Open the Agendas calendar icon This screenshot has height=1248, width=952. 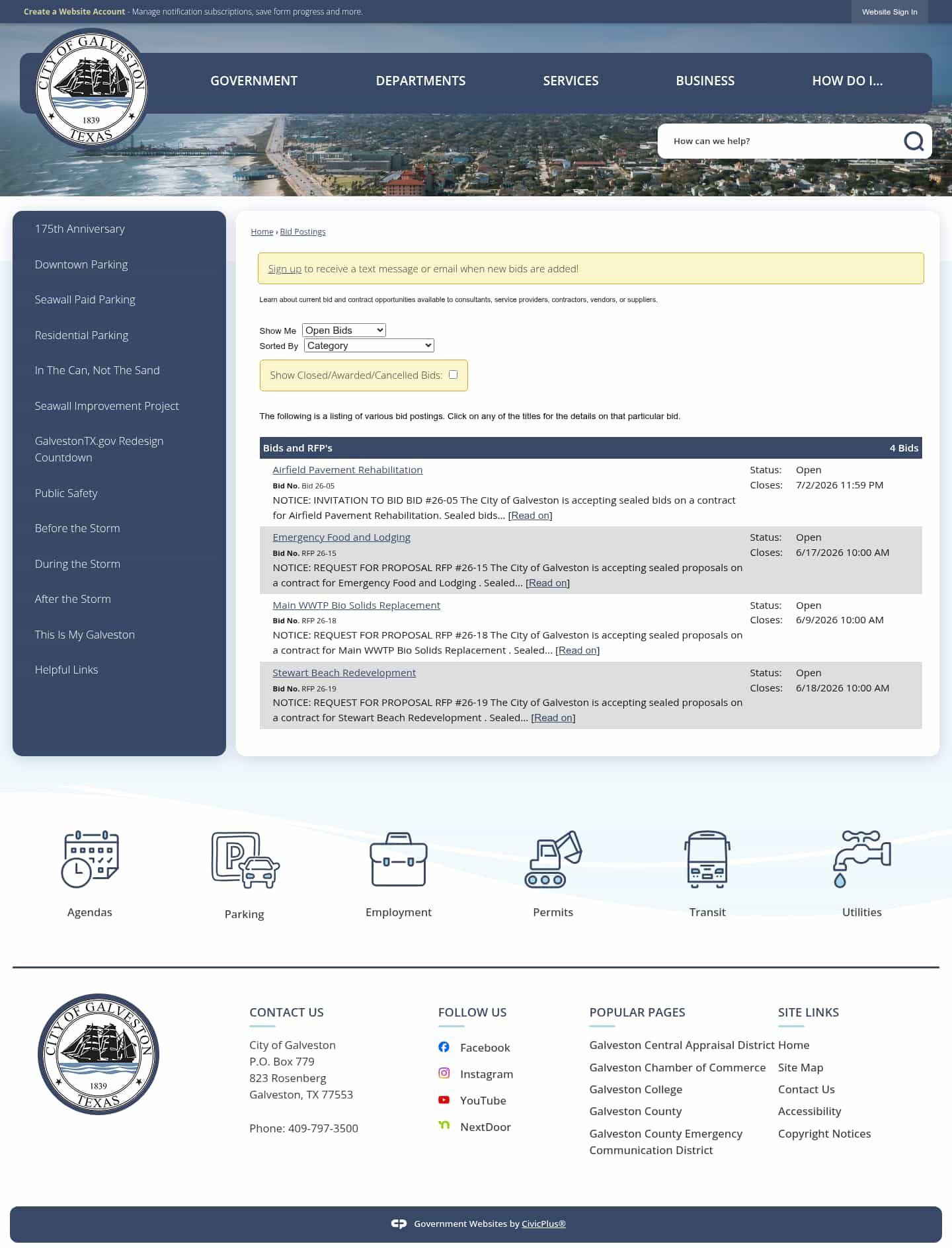(90, 859)
